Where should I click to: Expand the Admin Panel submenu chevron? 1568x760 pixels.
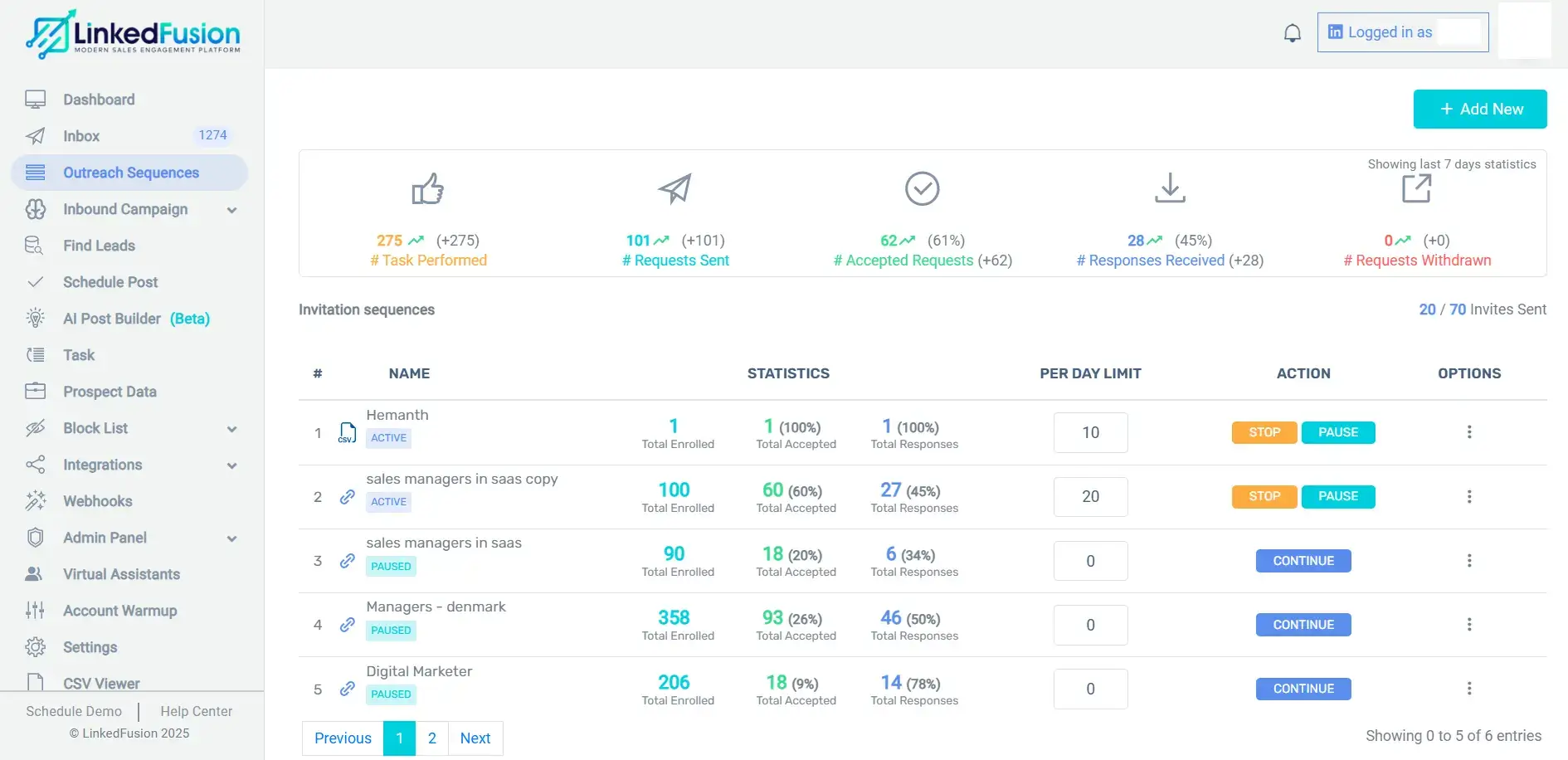coord(232,538)
